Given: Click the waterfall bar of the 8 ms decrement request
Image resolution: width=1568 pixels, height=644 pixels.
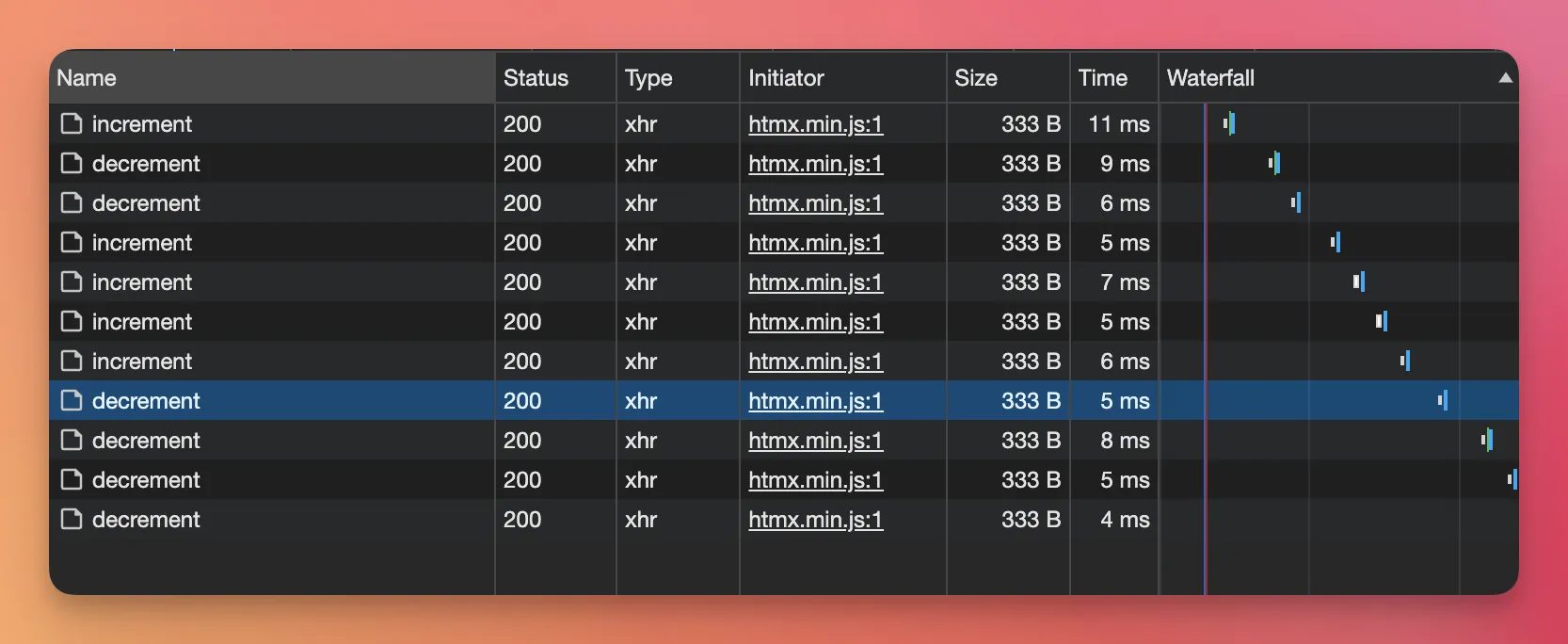Looking at the screenshot, I should pos(1487,440).
